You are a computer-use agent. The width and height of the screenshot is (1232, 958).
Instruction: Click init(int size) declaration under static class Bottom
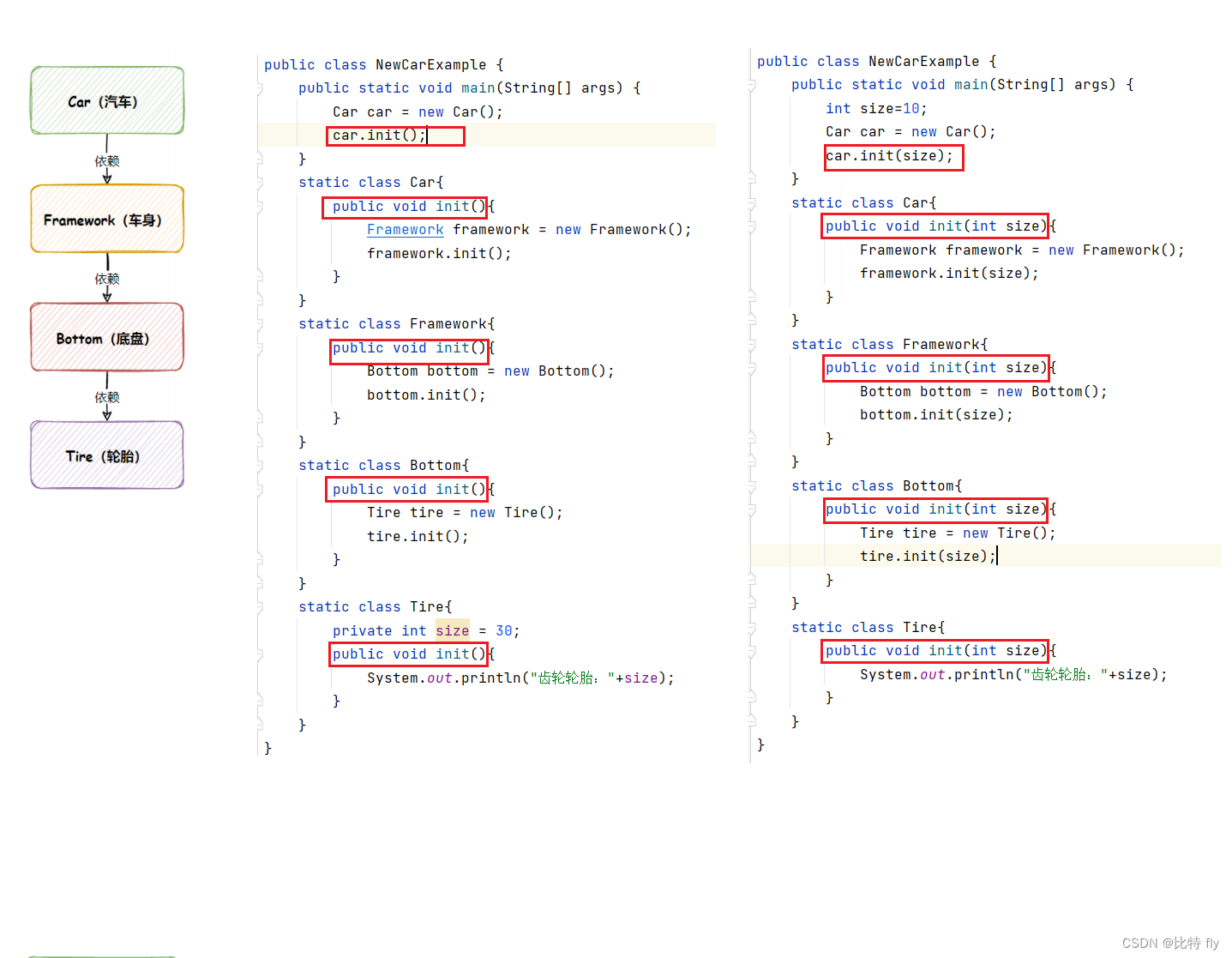coord(936,509)
